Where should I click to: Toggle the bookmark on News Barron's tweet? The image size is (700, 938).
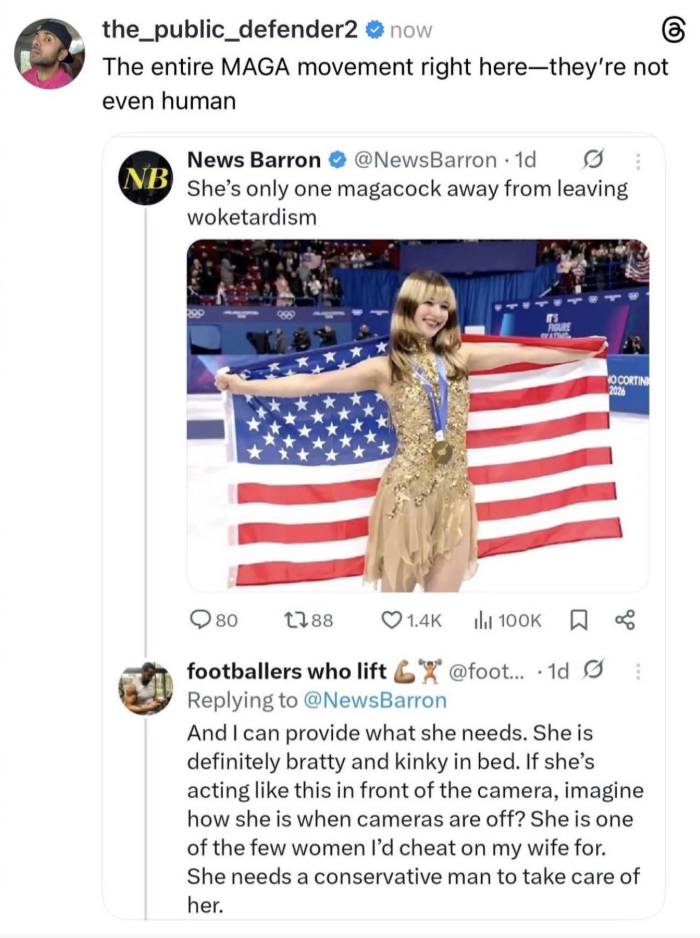[x=577, y=620]
